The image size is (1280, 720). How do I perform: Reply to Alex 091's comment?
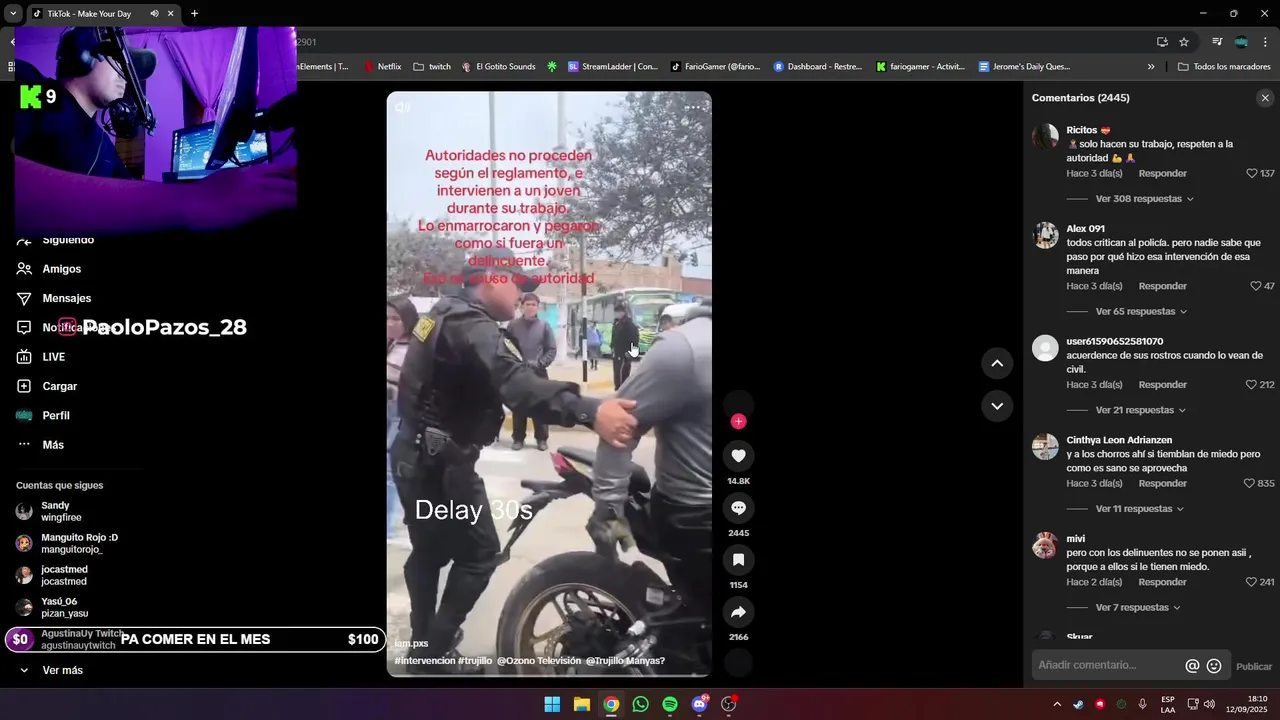tap(1162, 286)
